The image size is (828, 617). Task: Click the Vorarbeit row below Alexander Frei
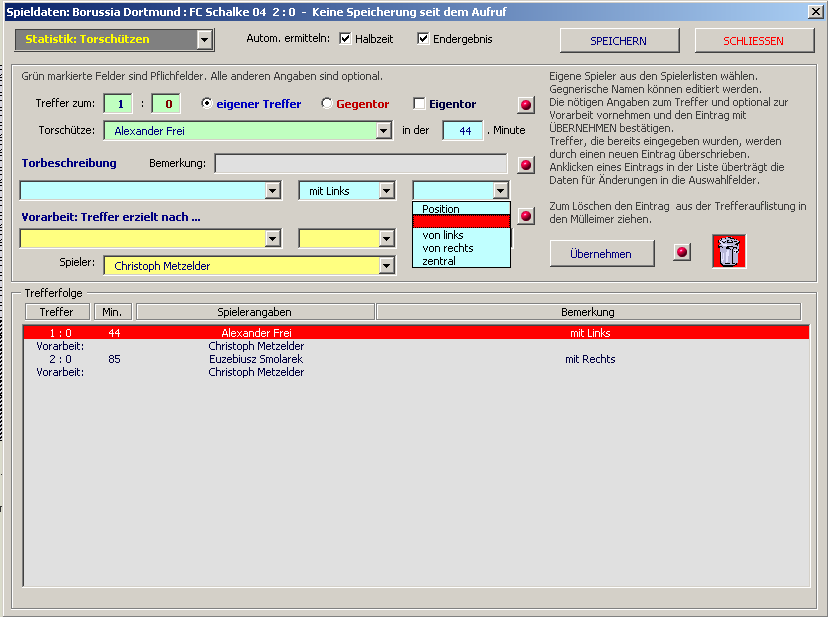pyautogui.click(x=416, y=346)
